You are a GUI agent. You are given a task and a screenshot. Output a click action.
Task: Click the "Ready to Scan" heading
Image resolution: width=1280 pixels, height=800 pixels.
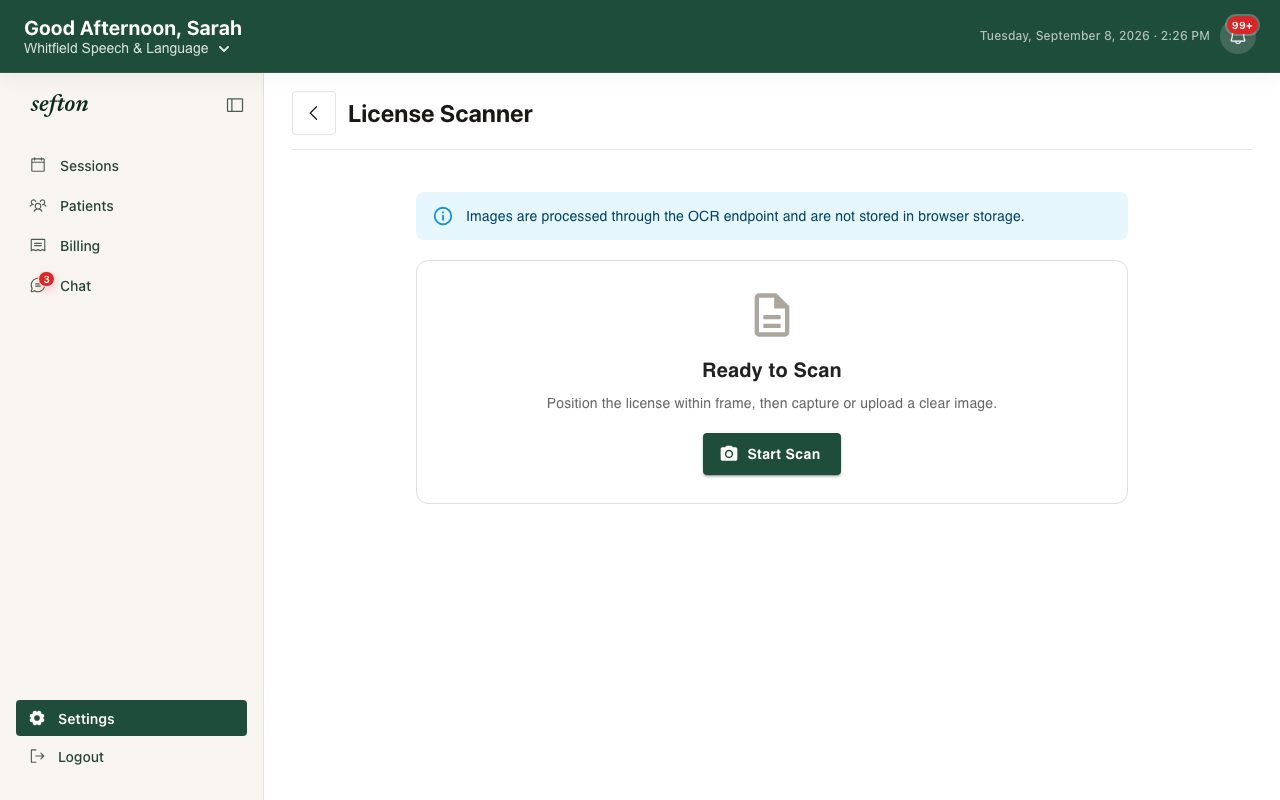point(772,370)
